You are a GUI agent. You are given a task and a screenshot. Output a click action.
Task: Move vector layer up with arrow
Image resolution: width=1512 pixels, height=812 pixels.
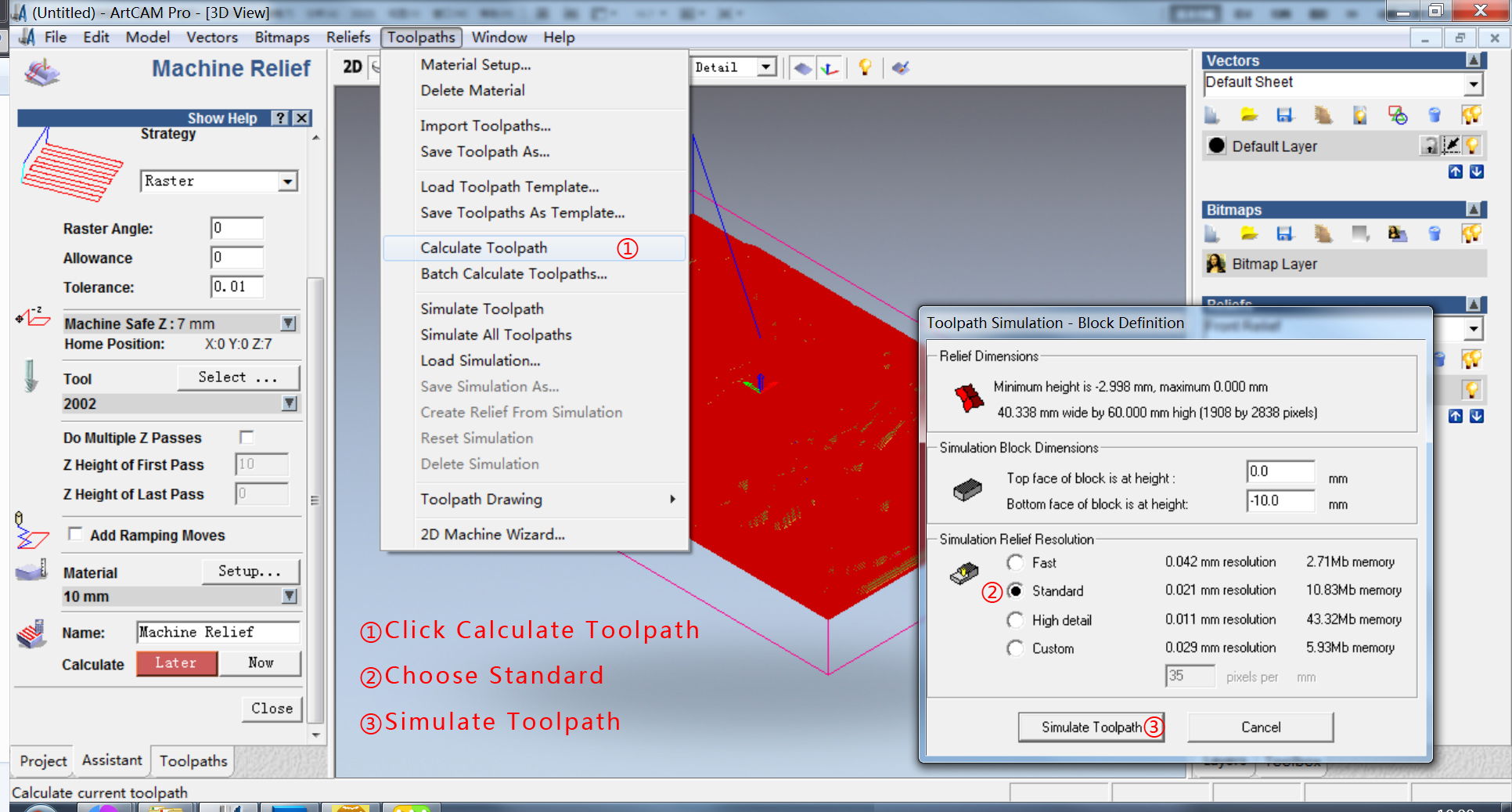(1455, 171)
